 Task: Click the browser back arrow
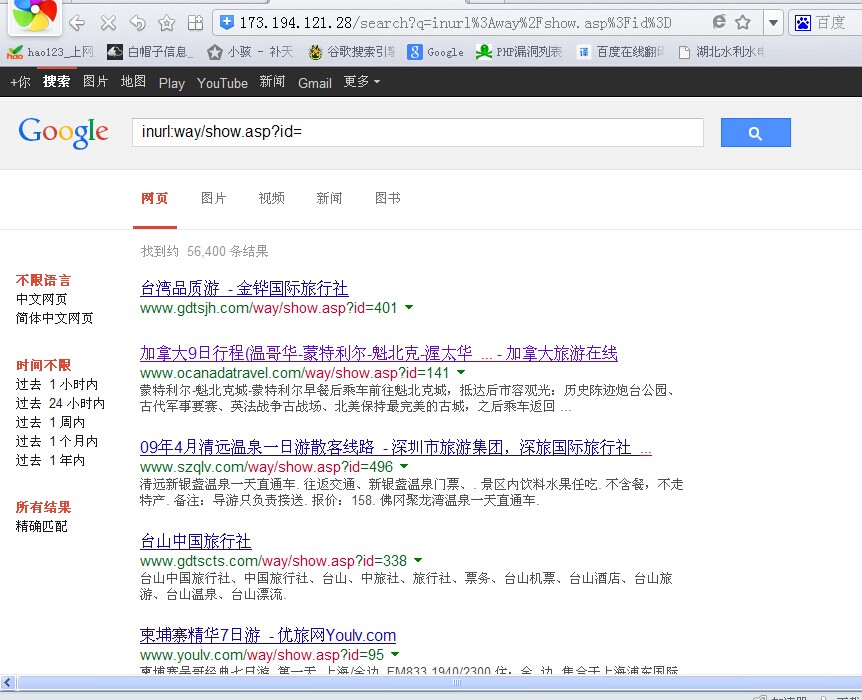tap(78, 23)
